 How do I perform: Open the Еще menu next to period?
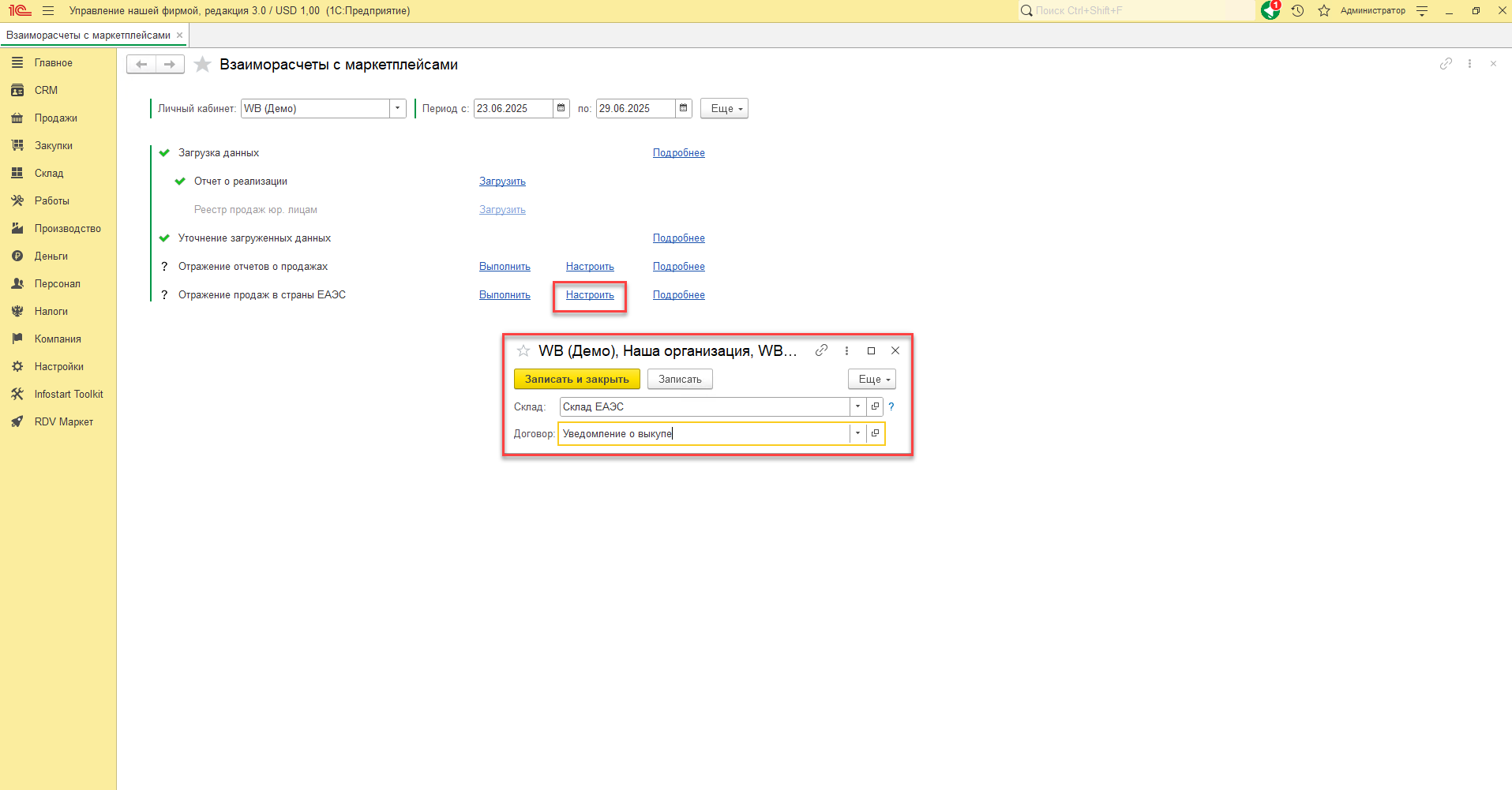point(724,108)
